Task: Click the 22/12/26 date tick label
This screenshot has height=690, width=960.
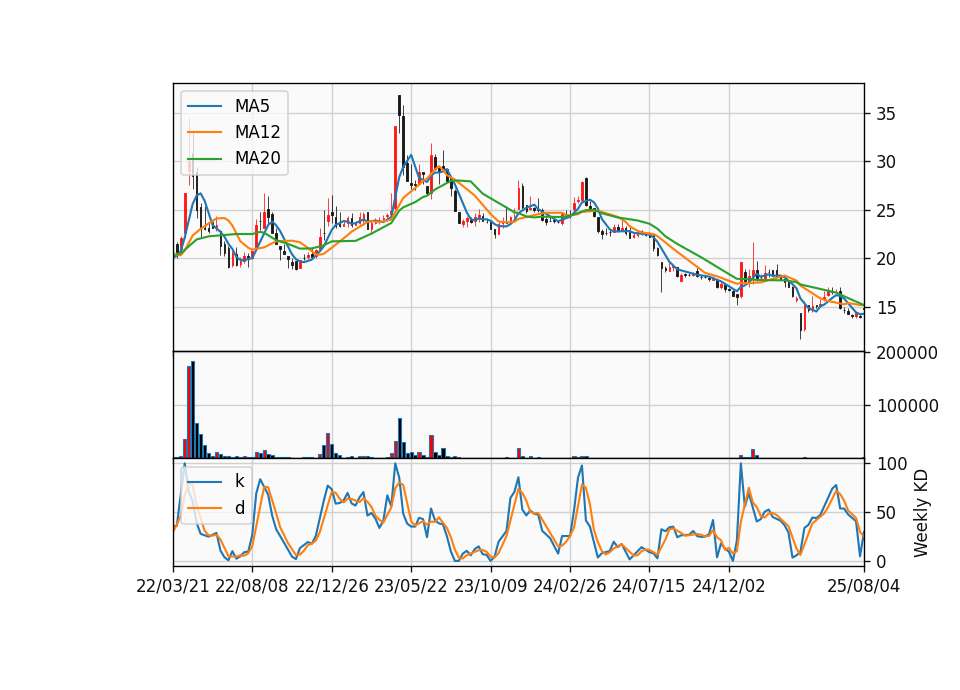Action: (x=332, y=586)
